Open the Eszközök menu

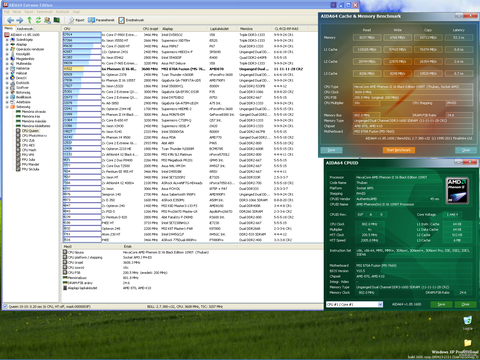pyautogui.click(x=63, y=12)
